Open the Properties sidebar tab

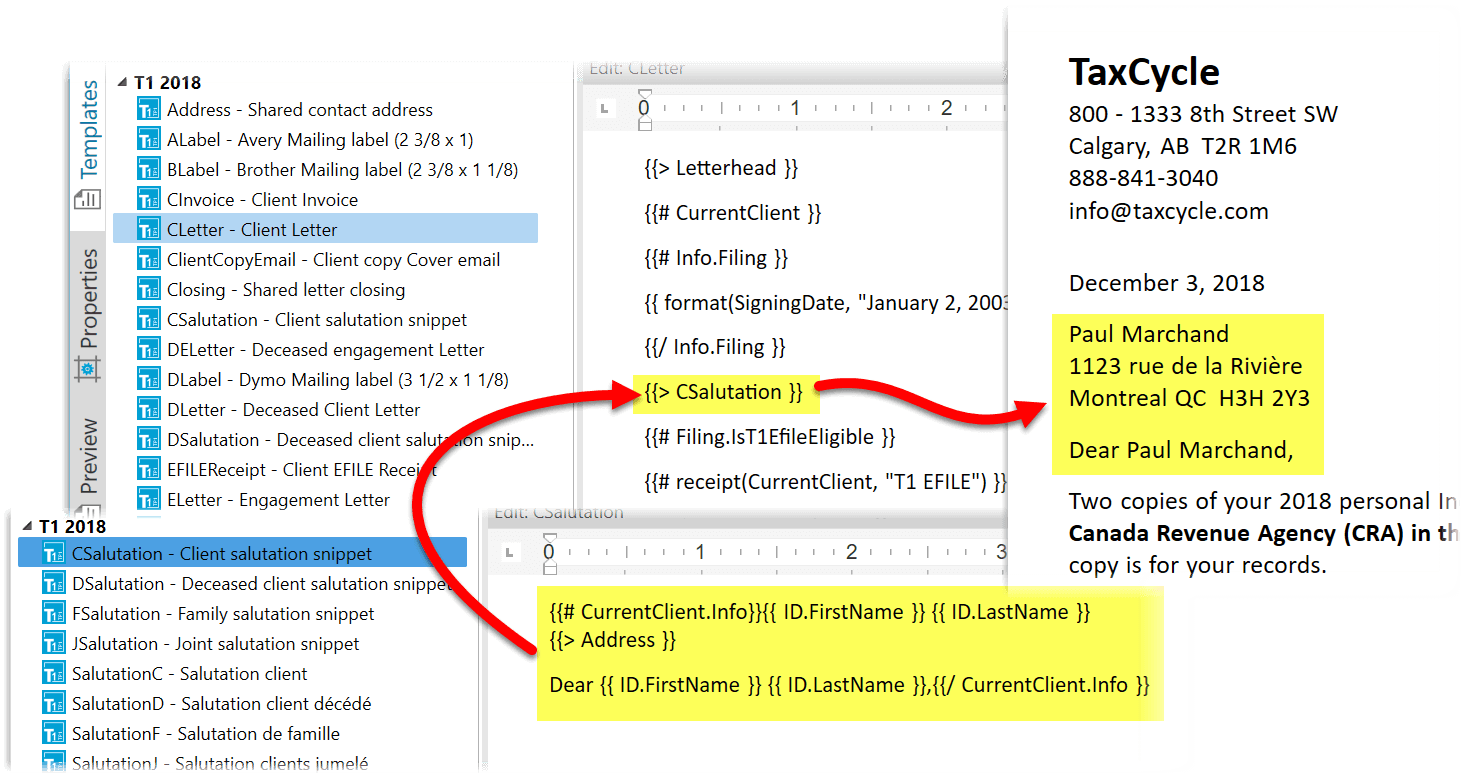89,299
